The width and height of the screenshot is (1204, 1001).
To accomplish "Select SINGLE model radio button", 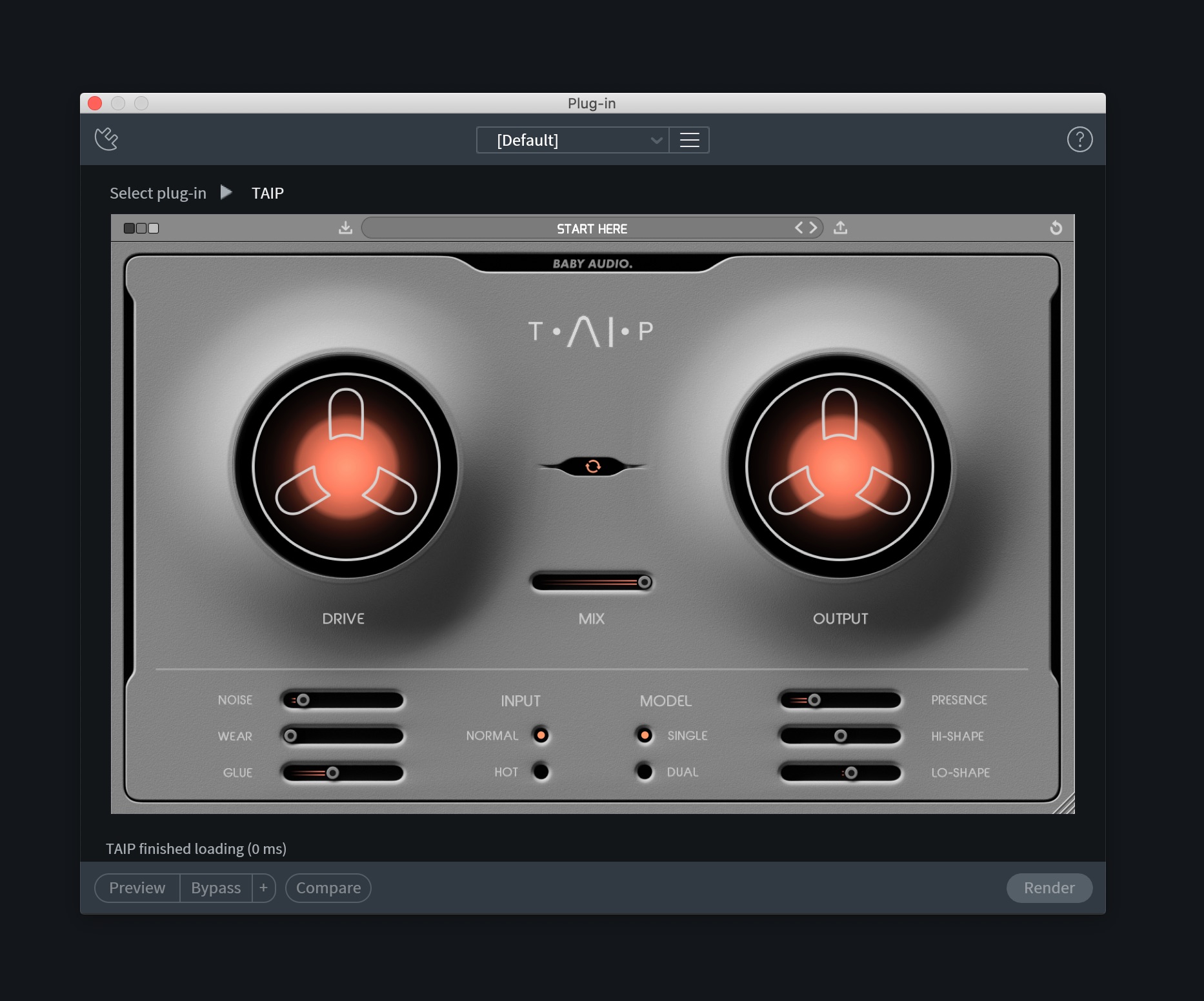I will (x=644, y=735).
